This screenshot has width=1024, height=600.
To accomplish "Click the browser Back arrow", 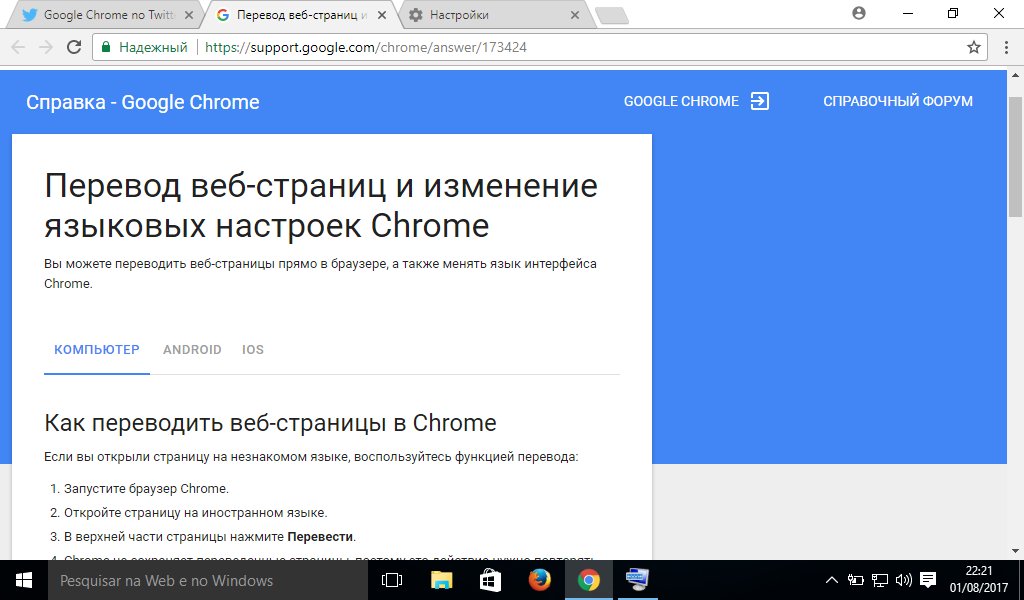I will (18, 47).
